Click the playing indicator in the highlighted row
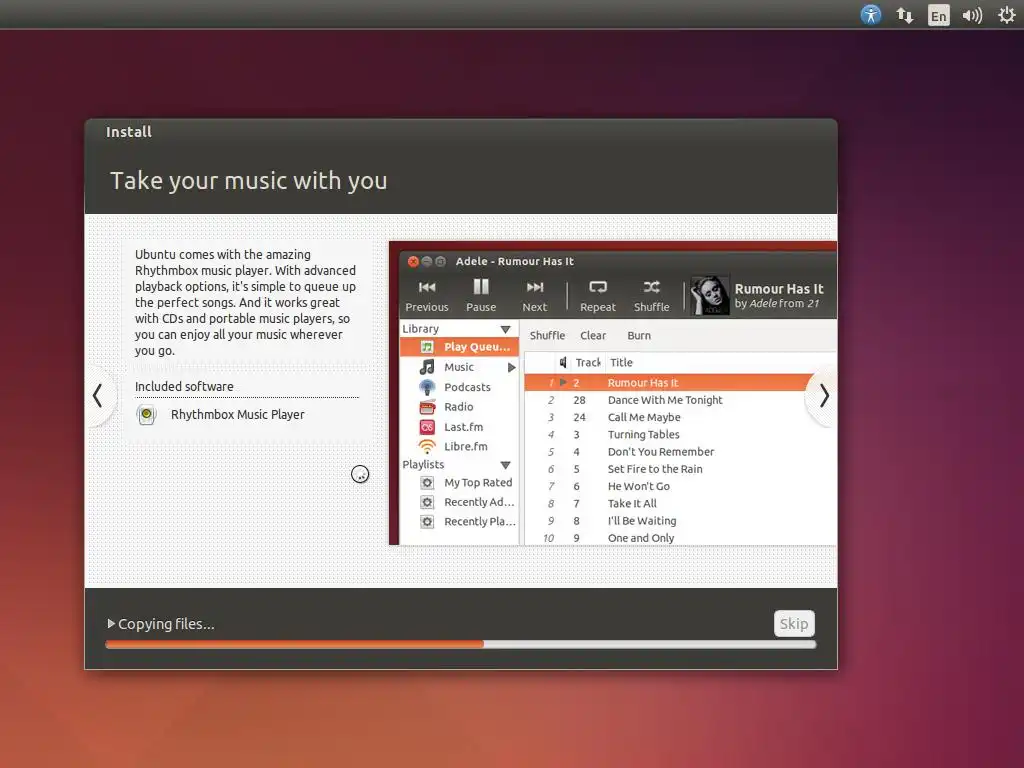The width and height of the screenshot is (1024, 768). (563, 383)
